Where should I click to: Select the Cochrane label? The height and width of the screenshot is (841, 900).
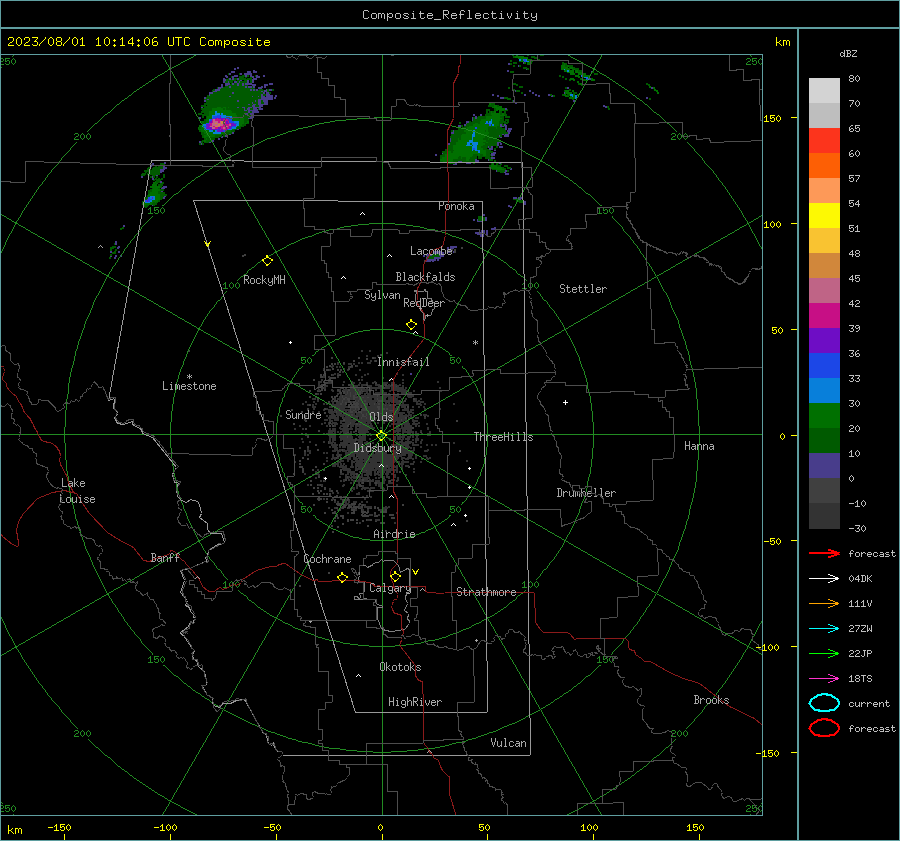pyautogui.click(x=327, y=559)
